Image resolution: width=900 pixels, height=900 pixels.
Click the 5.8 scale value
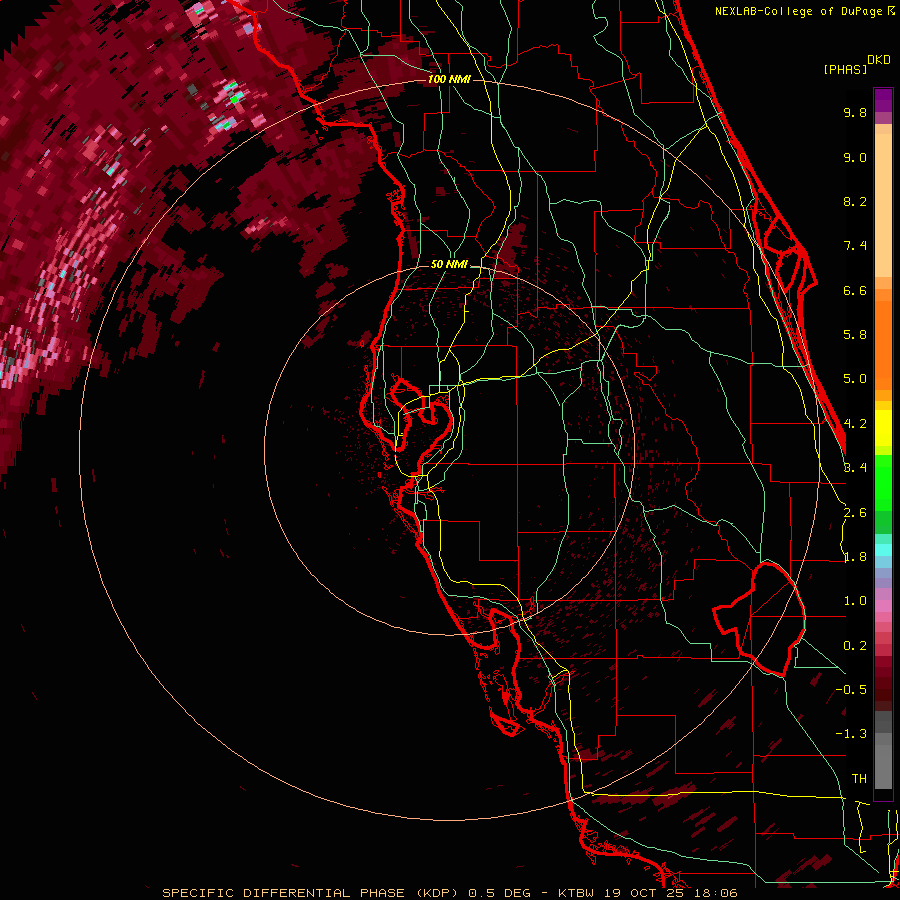click(855, 335)
